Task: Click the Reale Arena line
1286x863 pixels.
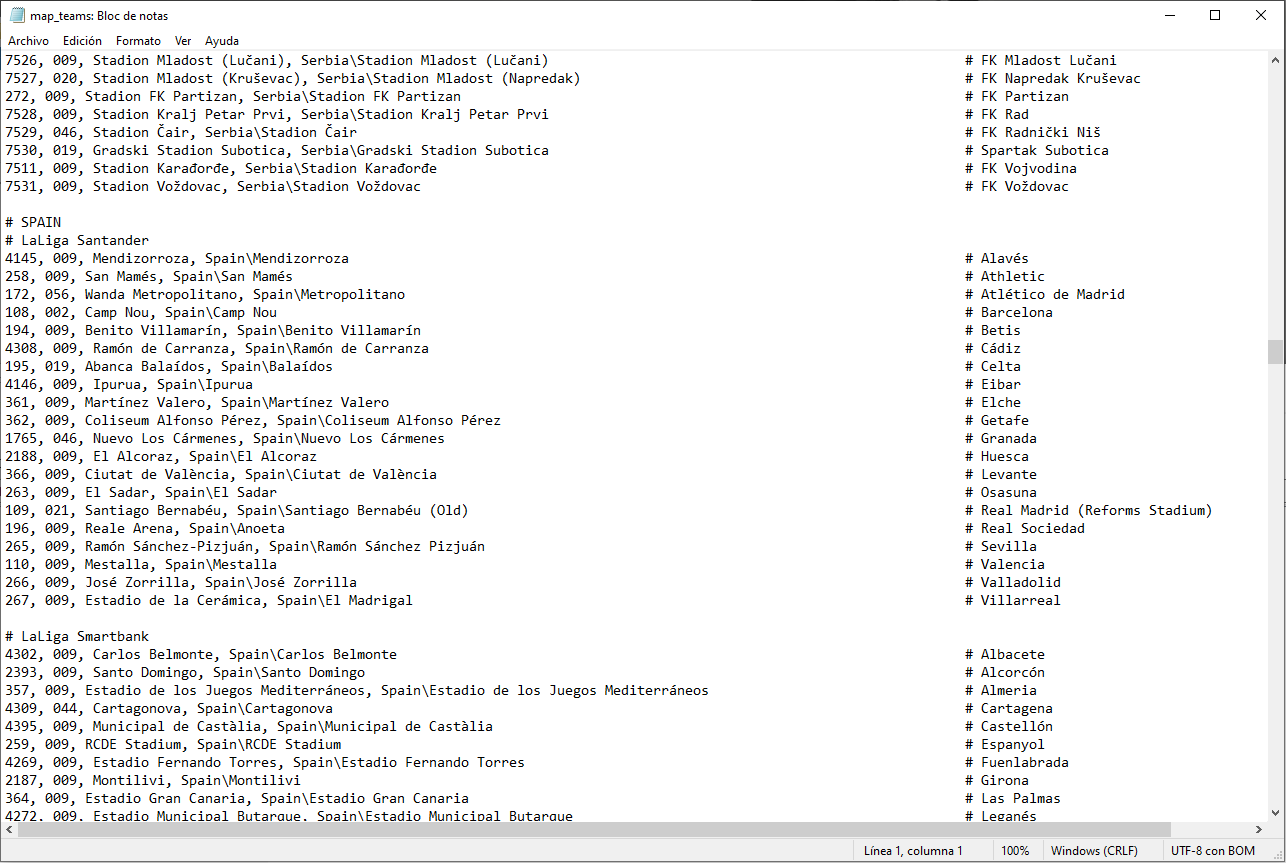Action: tap(145, 528)
